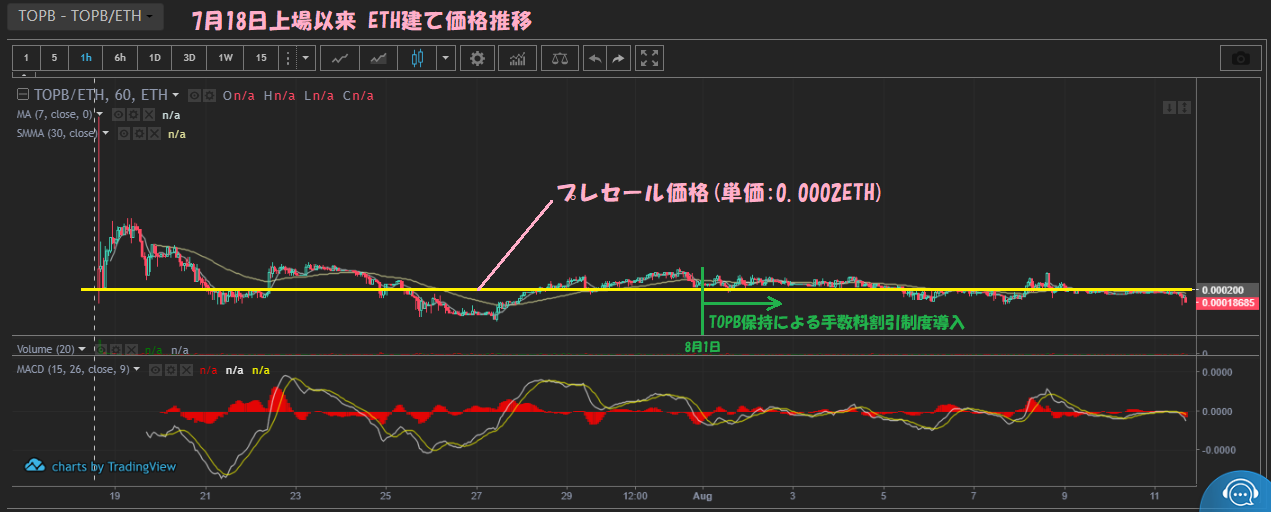Select the 5 minute interval

[x=55, y=58]
